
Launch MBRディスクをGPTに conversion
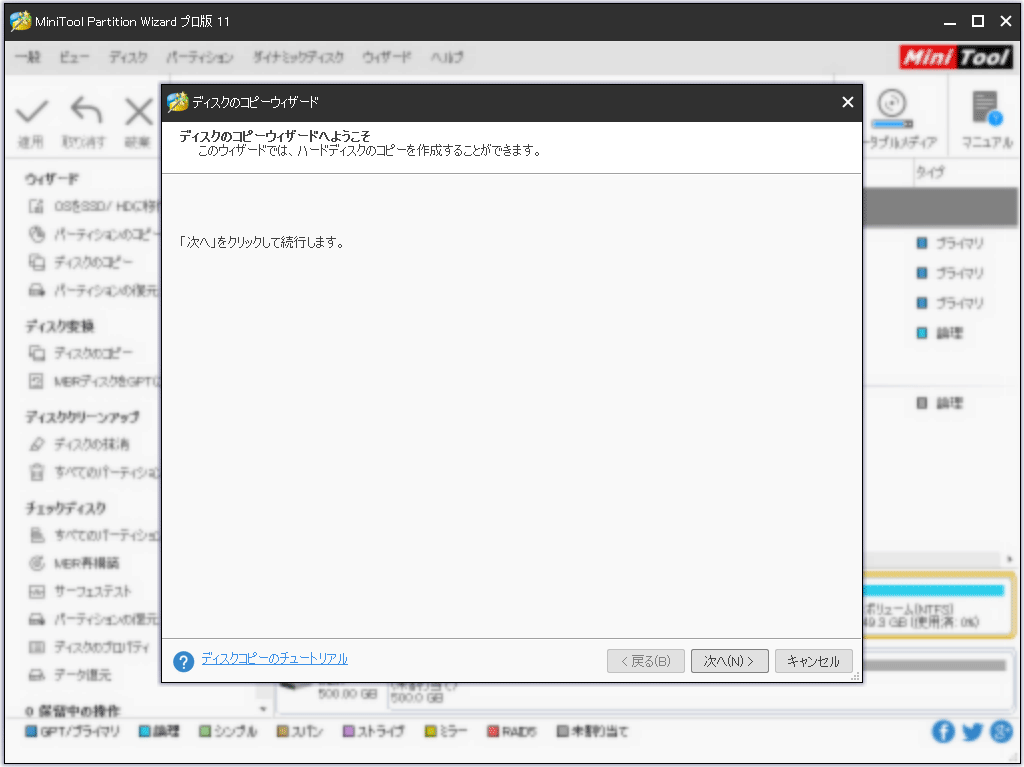point(85,382)
